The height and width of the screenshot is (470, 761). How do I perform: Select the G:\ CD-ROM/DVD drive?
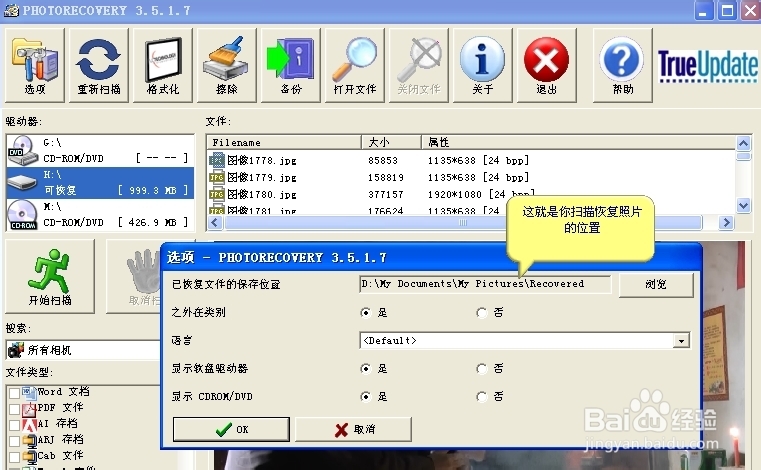pyautogui.click(x=100, y=151)
